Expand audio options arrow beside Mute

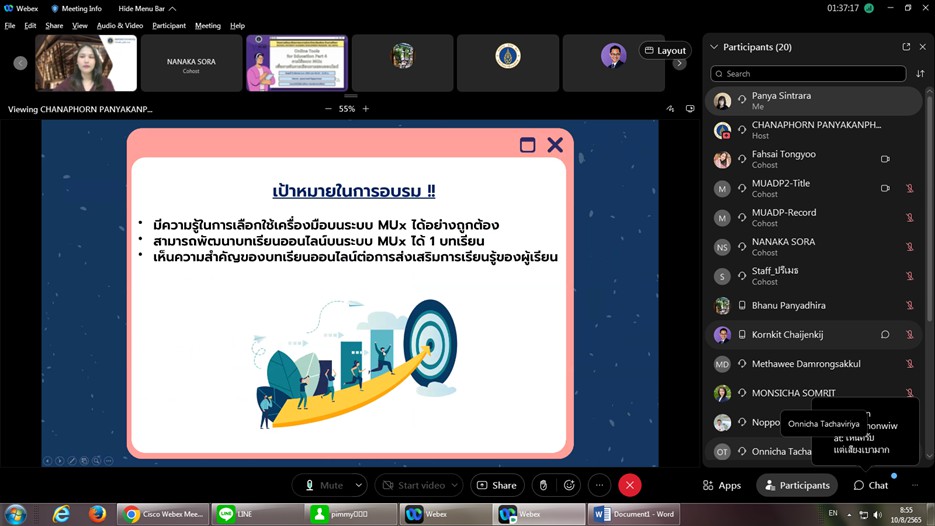(358, 485)
